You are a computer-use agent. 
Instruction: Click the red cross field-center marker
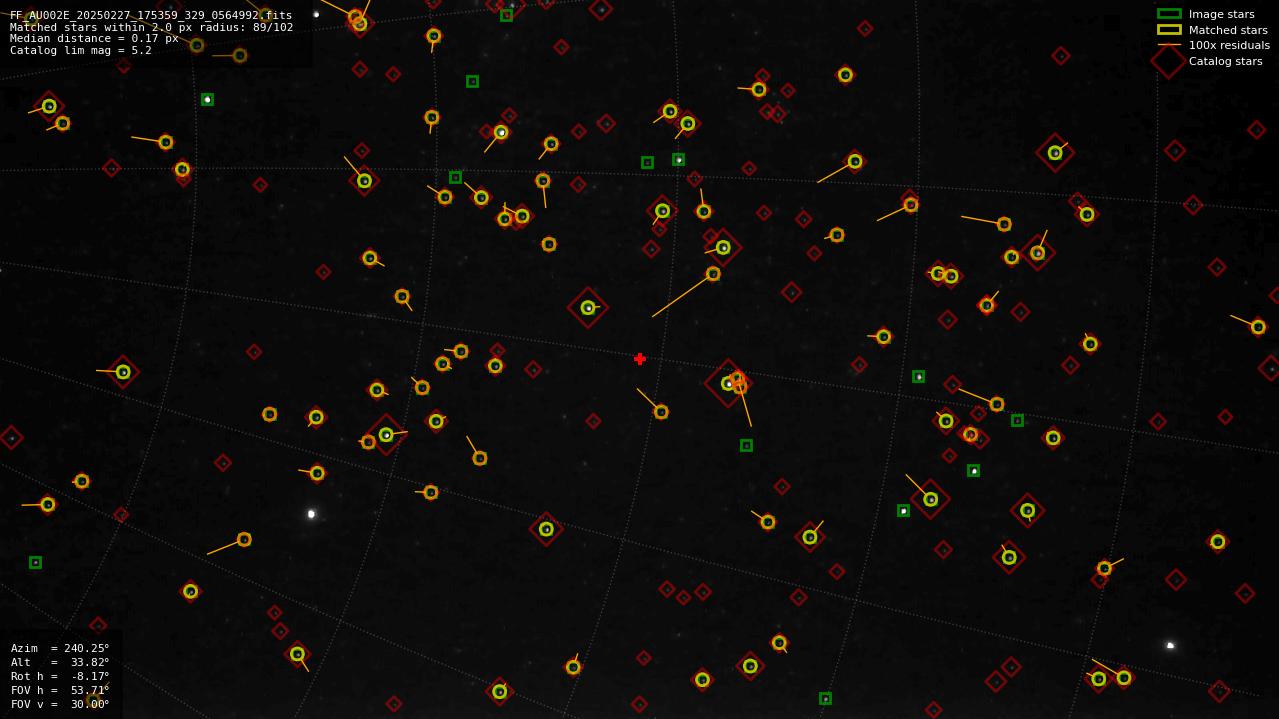coord(640,359)
